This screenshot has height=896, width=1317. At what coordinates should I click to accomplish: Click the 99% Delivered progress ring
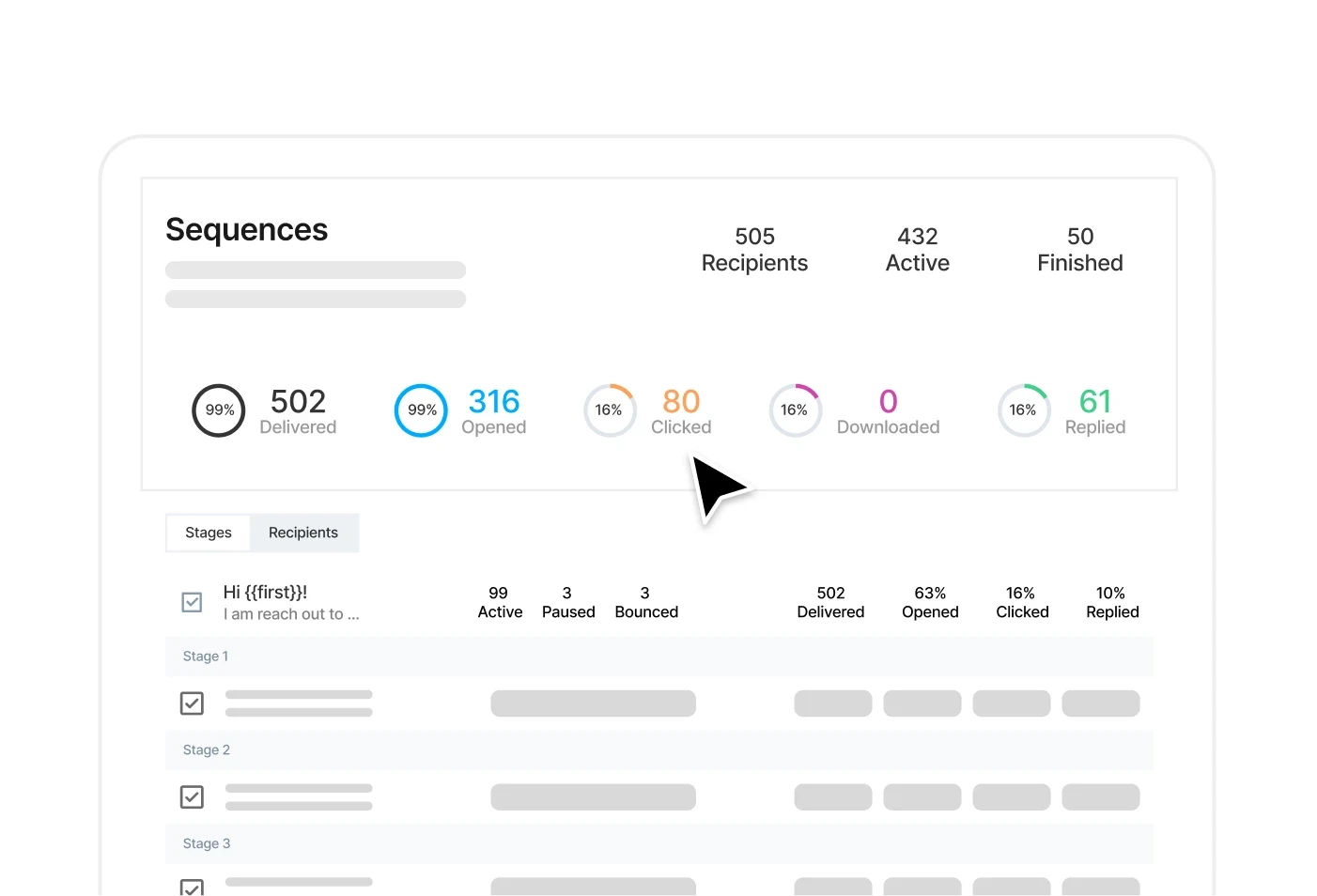219,410
